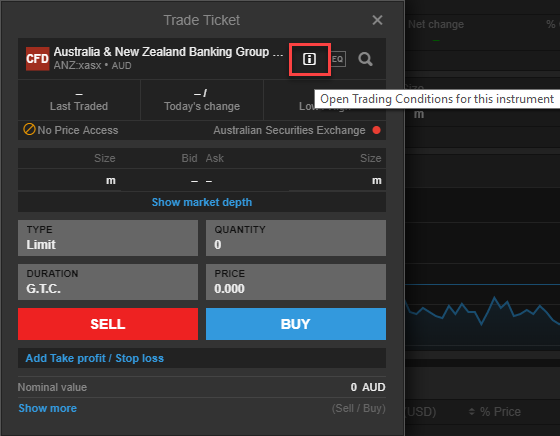Click the PRICE input field
560x436 pixels.
296,282
